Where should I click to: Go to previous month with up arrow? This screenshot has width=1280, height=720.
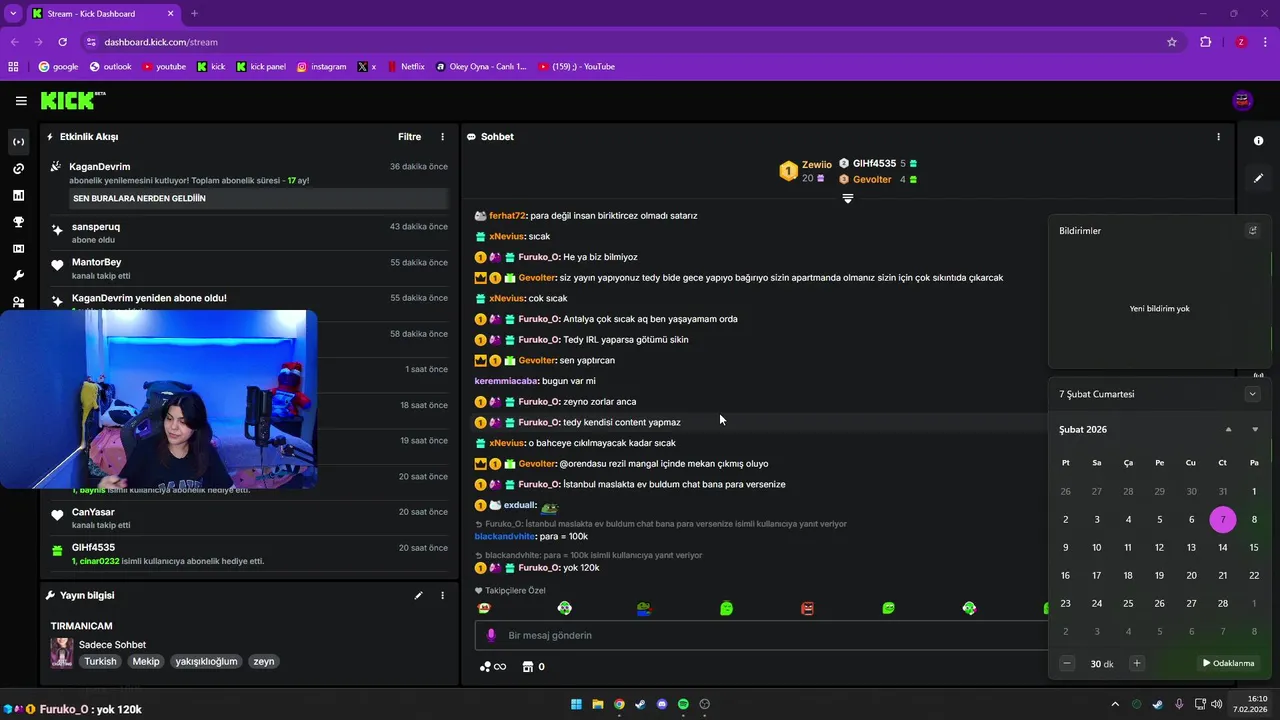(1229, 430)
